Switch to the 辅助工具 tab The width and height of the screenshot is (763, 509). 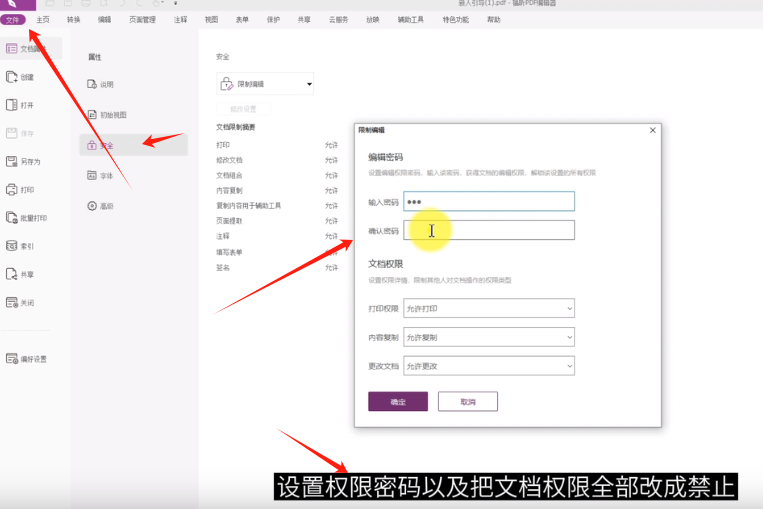coord(411,19)
